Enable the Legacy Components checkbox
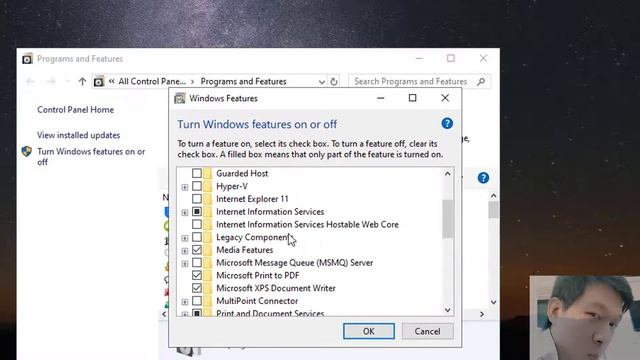Viewport: 640px width, 360px height. point(197,237)
